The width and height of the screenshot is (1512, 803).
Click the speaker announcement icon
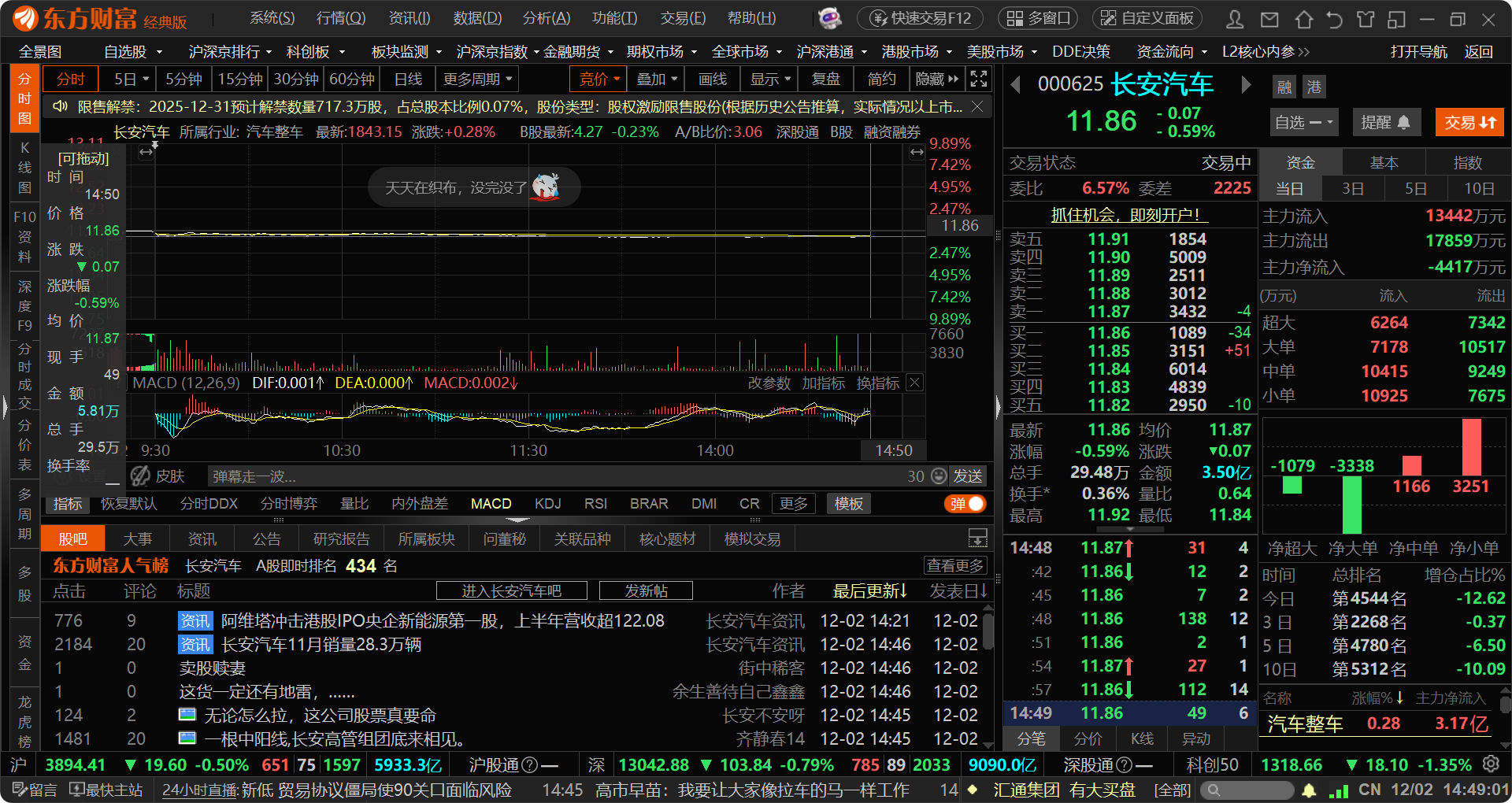click(x=60, y=106)
